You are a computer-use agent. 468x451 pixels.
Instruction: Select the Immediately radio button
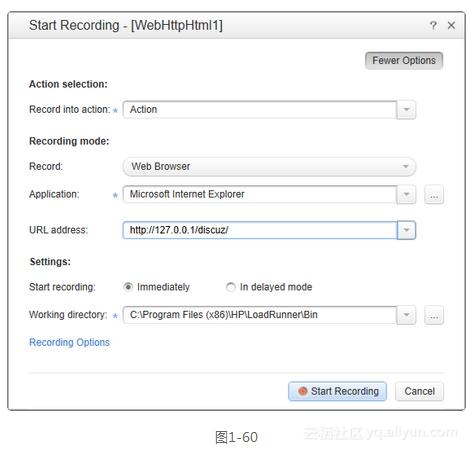pyautogui.click(x=128, y=287)
